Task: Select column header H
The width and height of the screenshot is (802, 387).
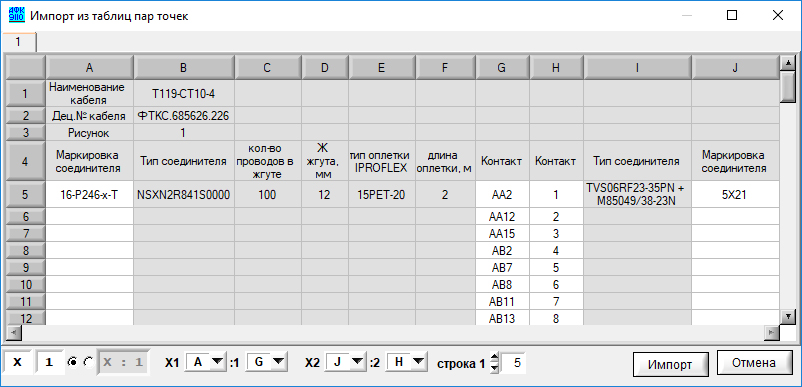Action: pos(556,67)
